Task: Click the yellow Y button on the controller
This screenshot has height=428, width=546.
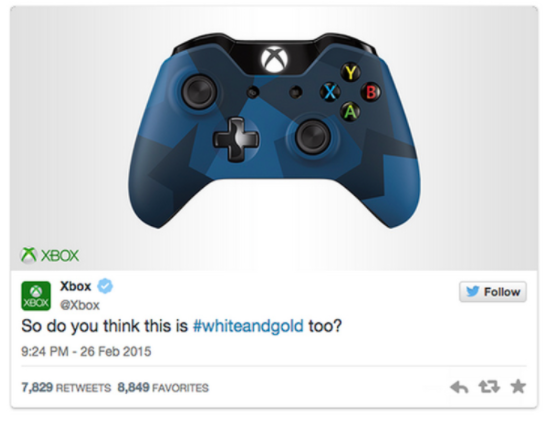Action: pos(350,72)
